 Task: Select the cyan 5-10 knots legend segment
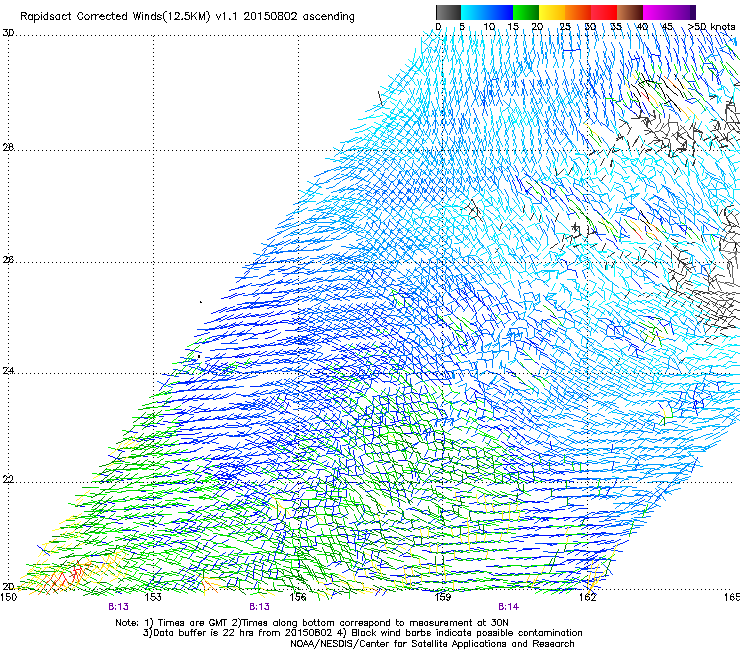pos(474,12)
